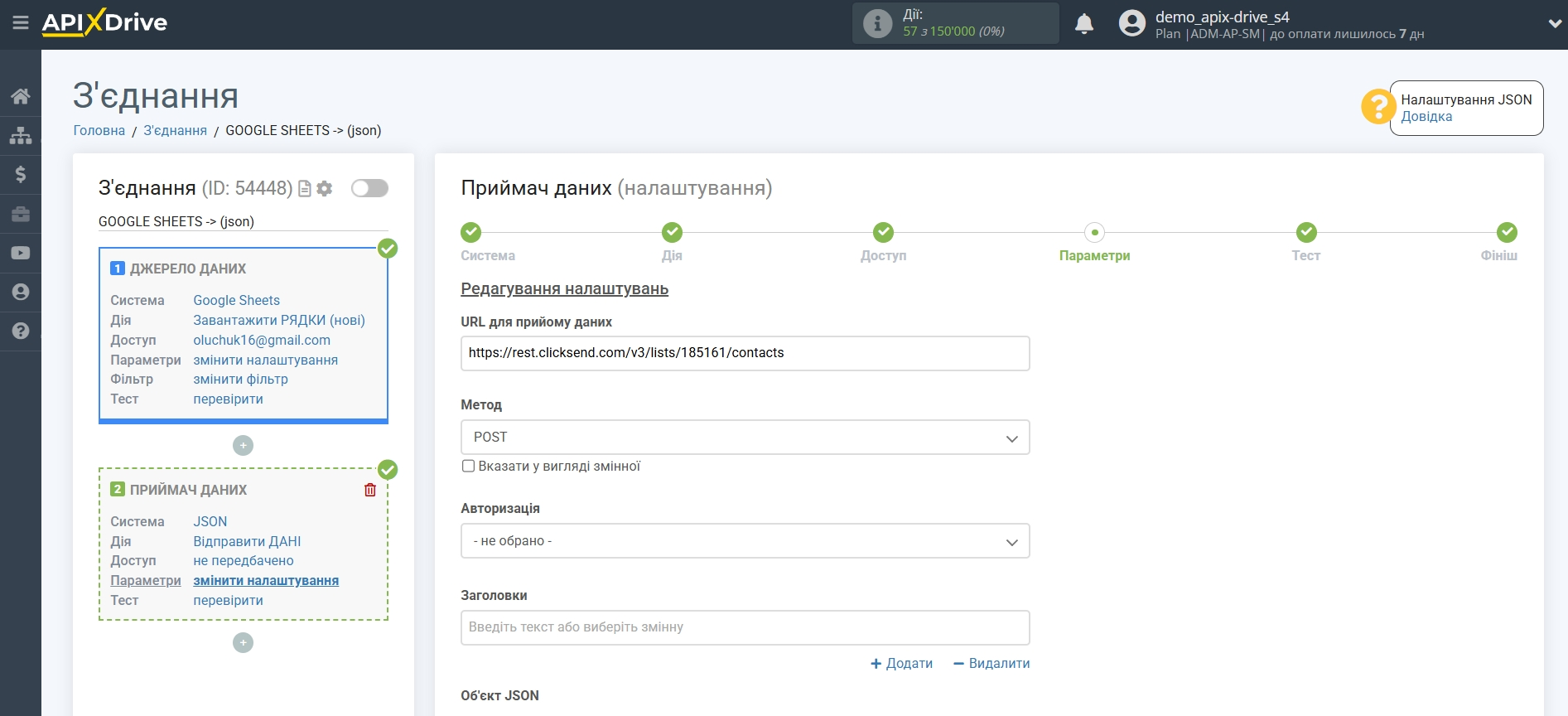Viewport: 1568px width, 716px height.
Task: Open the notifications bell
Action: click(x=1084, y=23)
